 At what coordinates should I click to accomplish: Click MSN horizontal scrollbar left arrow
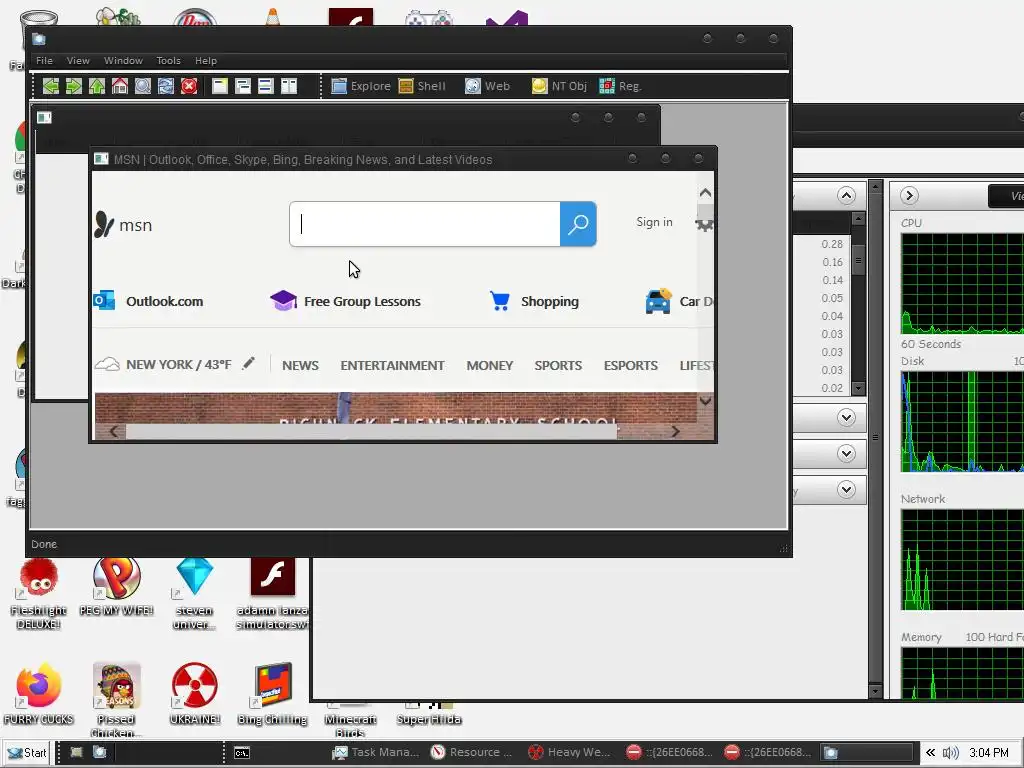click(x=114, y=432)
